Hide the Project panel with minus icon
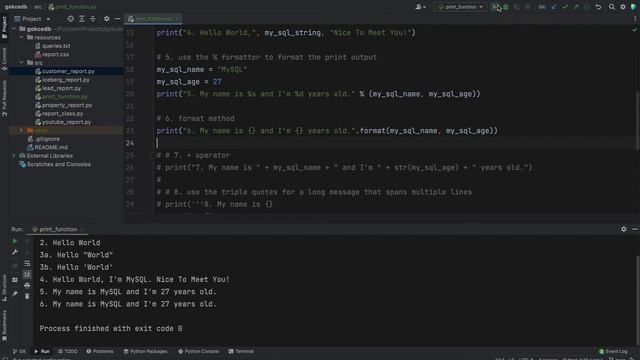Viewport: 640px width, 360px height. [118, 19]
